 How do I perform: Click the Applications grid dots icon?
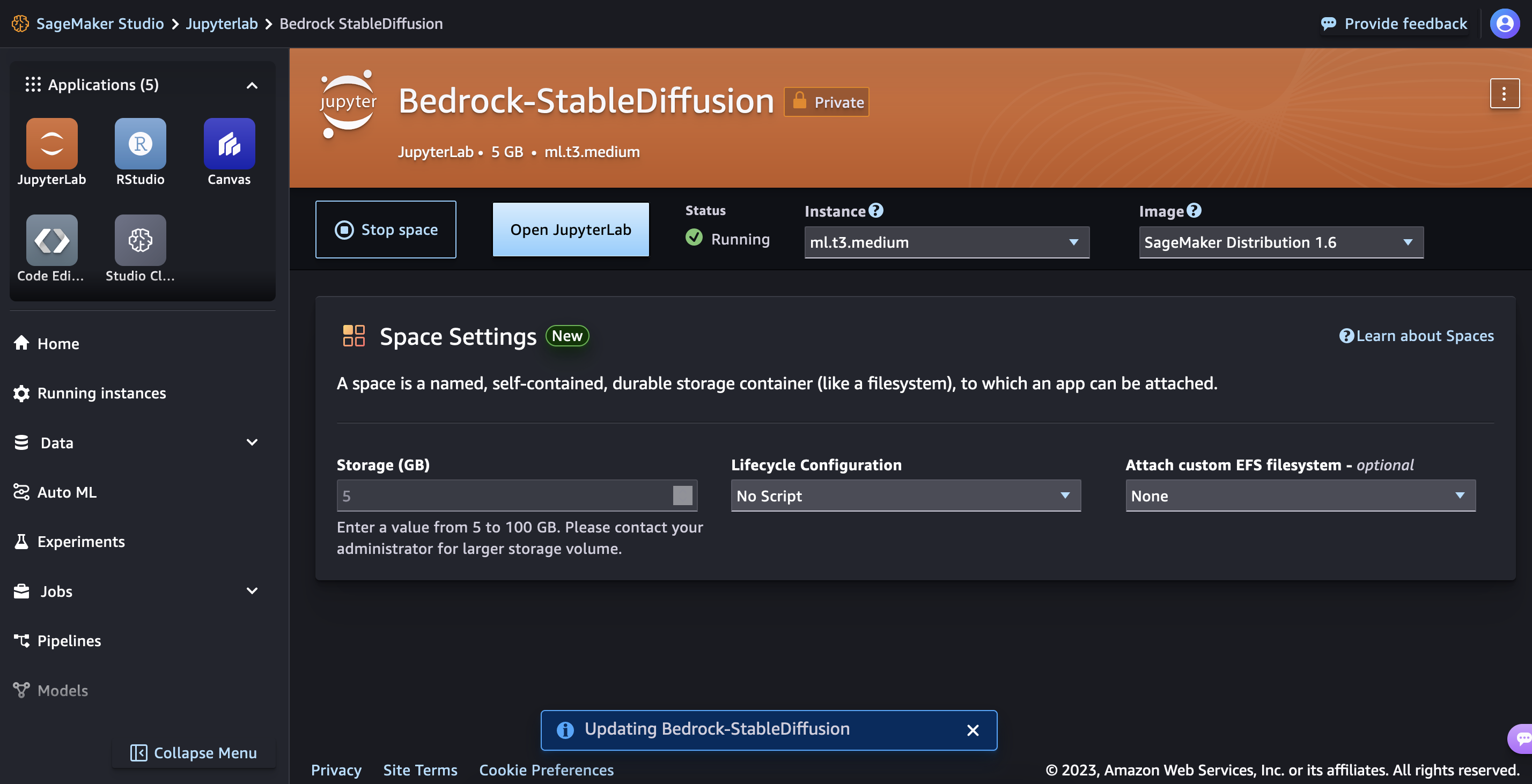(x=33, y=84)
